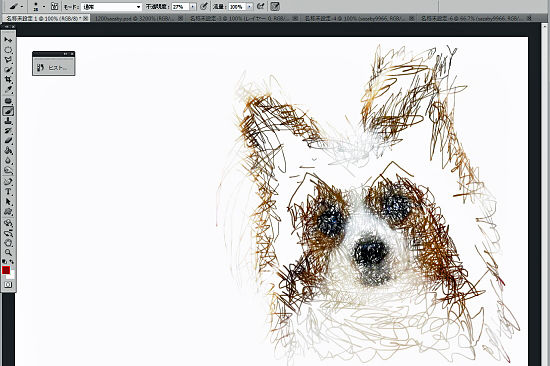Open the red foreground color swatch

(x=6, y=270)
